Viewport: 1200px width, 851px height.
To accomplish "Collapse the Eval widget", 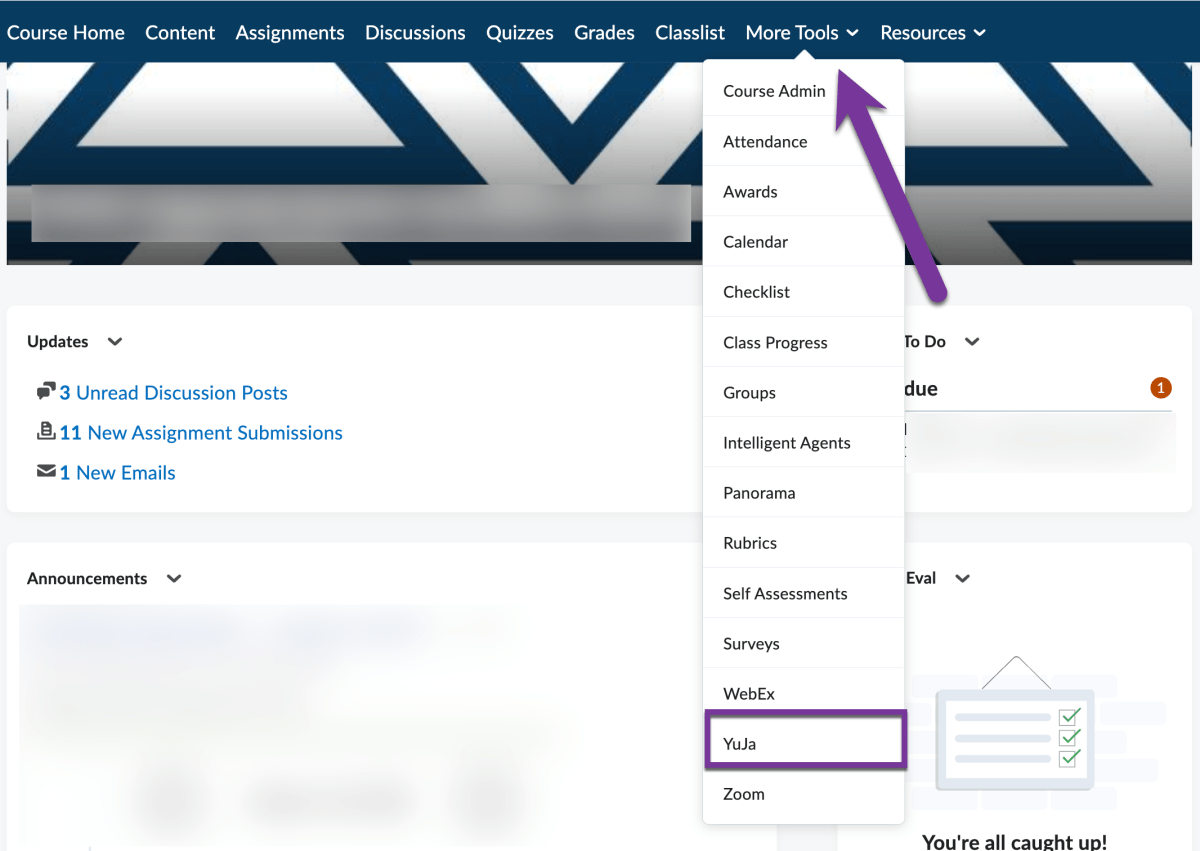I will pyautogui.click(x=961, y=578).
